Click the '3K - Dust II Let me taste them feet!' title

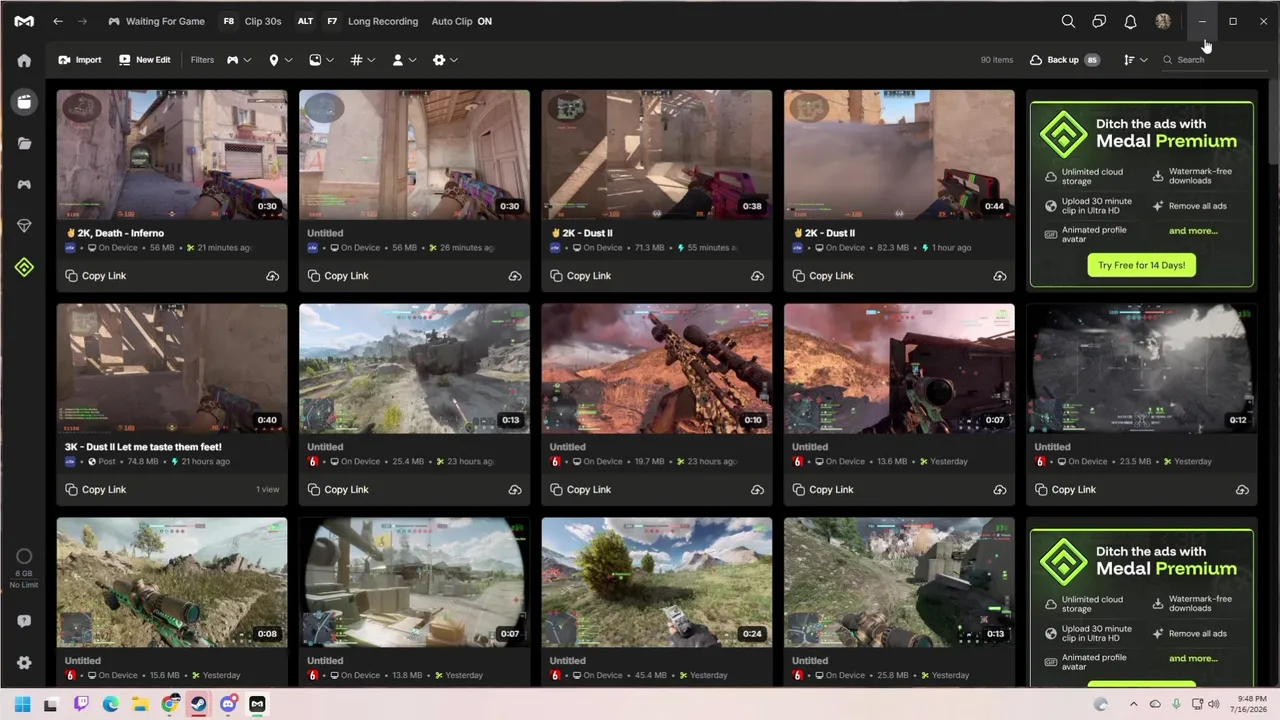[143, 447]
